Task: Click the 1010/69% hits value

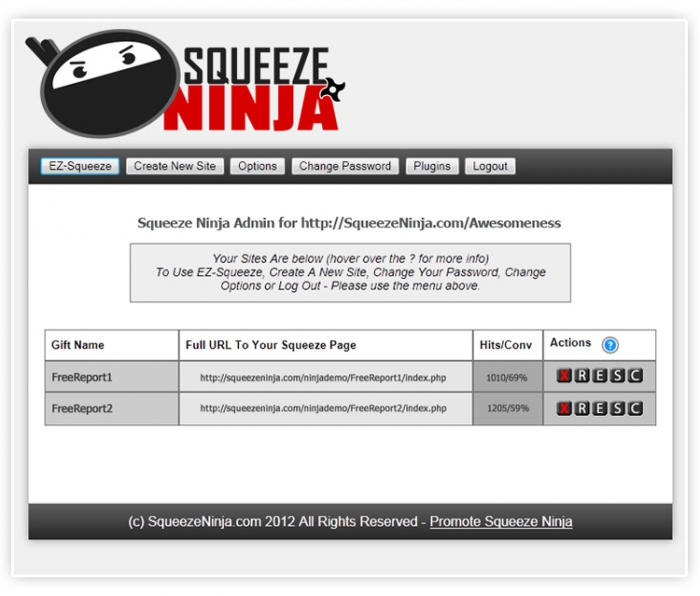Action: point(507,378)
